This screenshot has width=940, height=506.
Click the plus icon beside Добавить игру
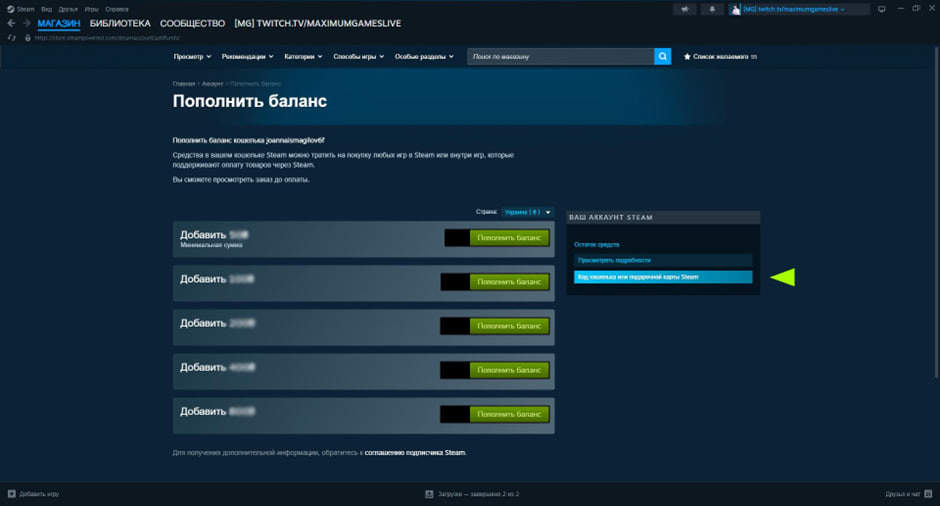[x=11, y=494]
